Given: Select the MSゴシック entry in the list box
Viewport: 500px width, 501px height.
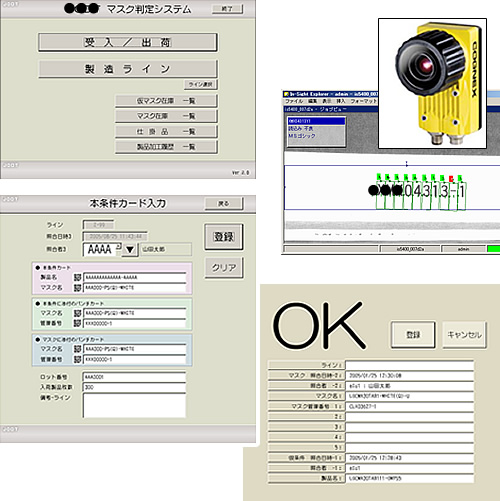Looking at the screenshot, I should pos(302,136).
